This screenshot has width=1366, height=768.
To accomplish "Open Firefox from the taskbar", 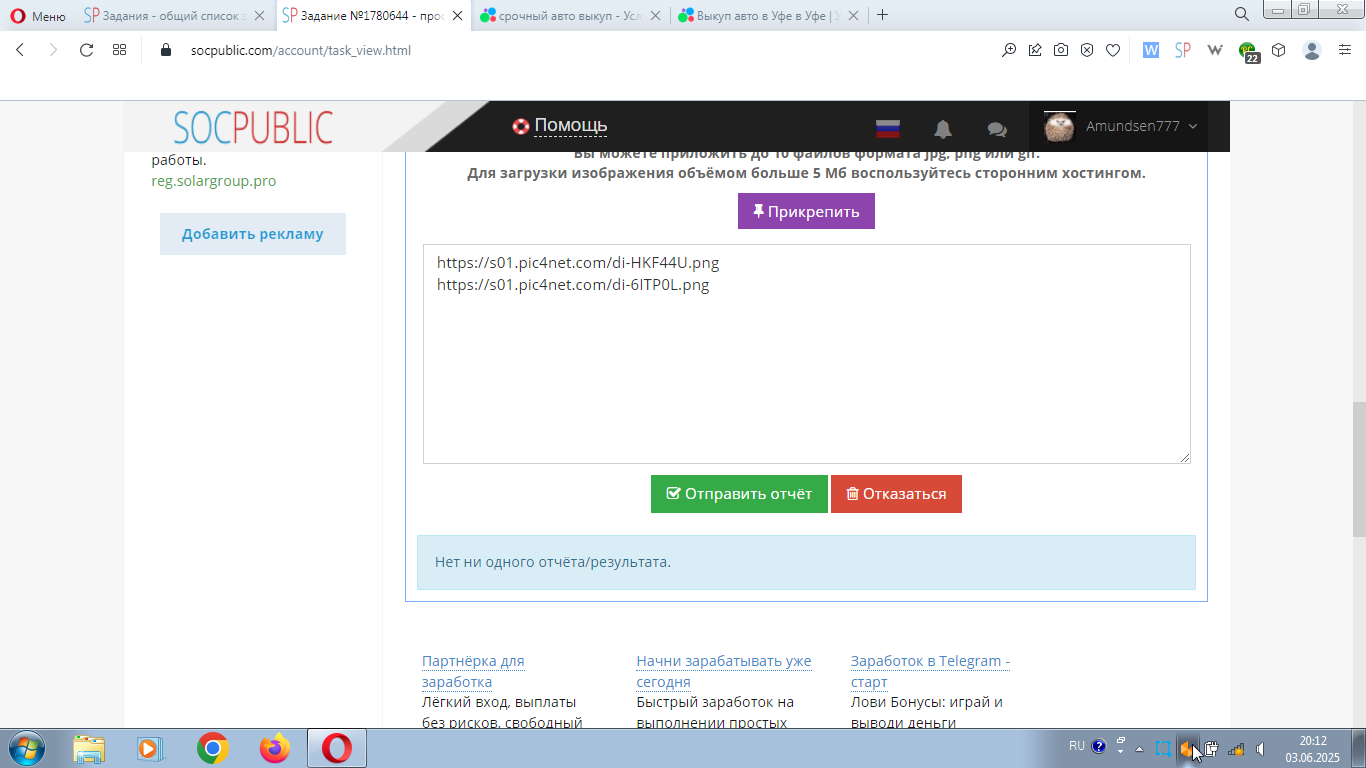I will coord(274,748).
